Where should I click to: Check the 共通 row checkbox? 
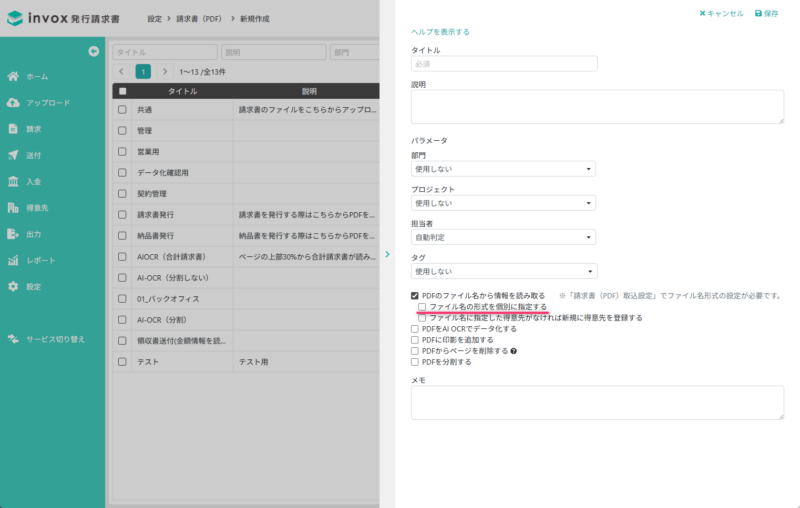pyautogui.click(x=122, y=110)
